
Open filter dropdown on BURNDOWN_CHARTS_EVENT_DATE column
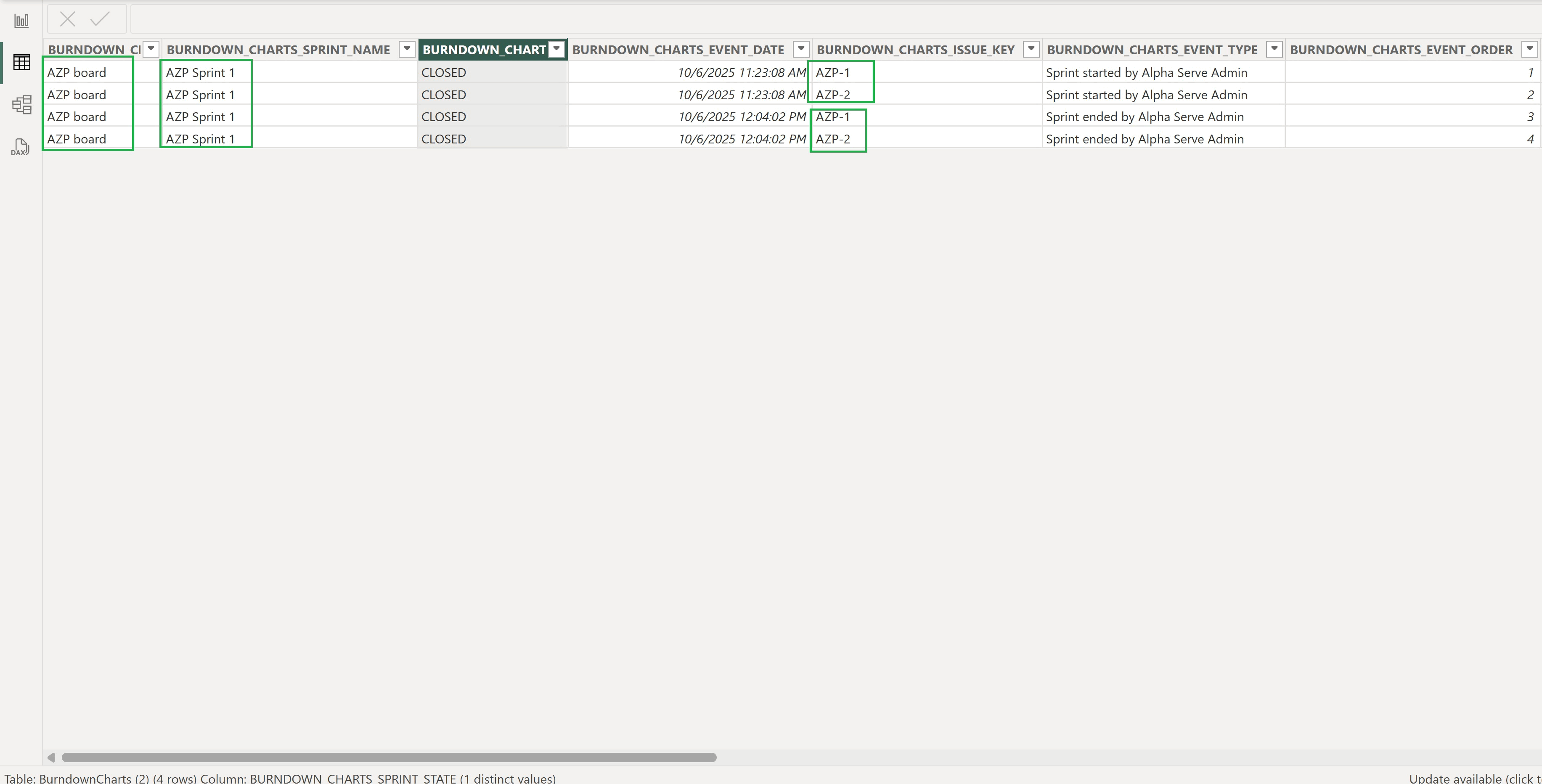[800, 49]
